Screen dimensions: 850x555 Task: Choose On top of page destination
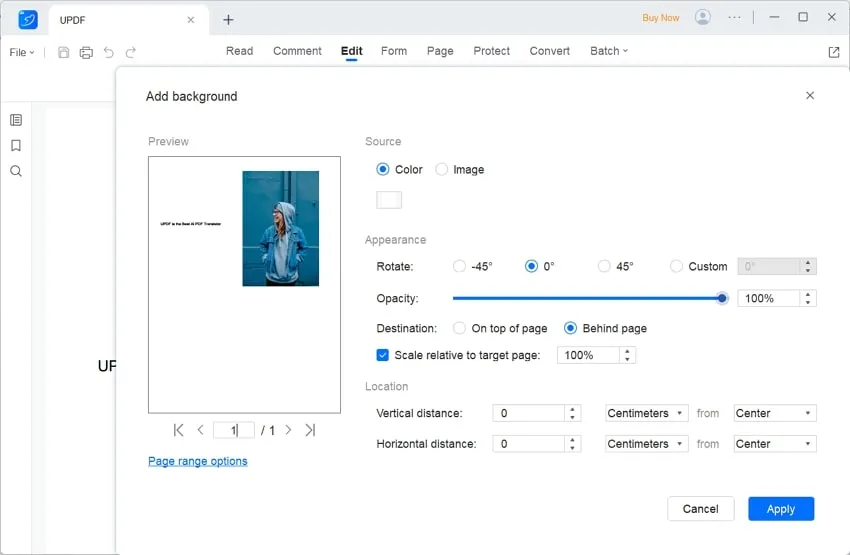coord(459,328)
